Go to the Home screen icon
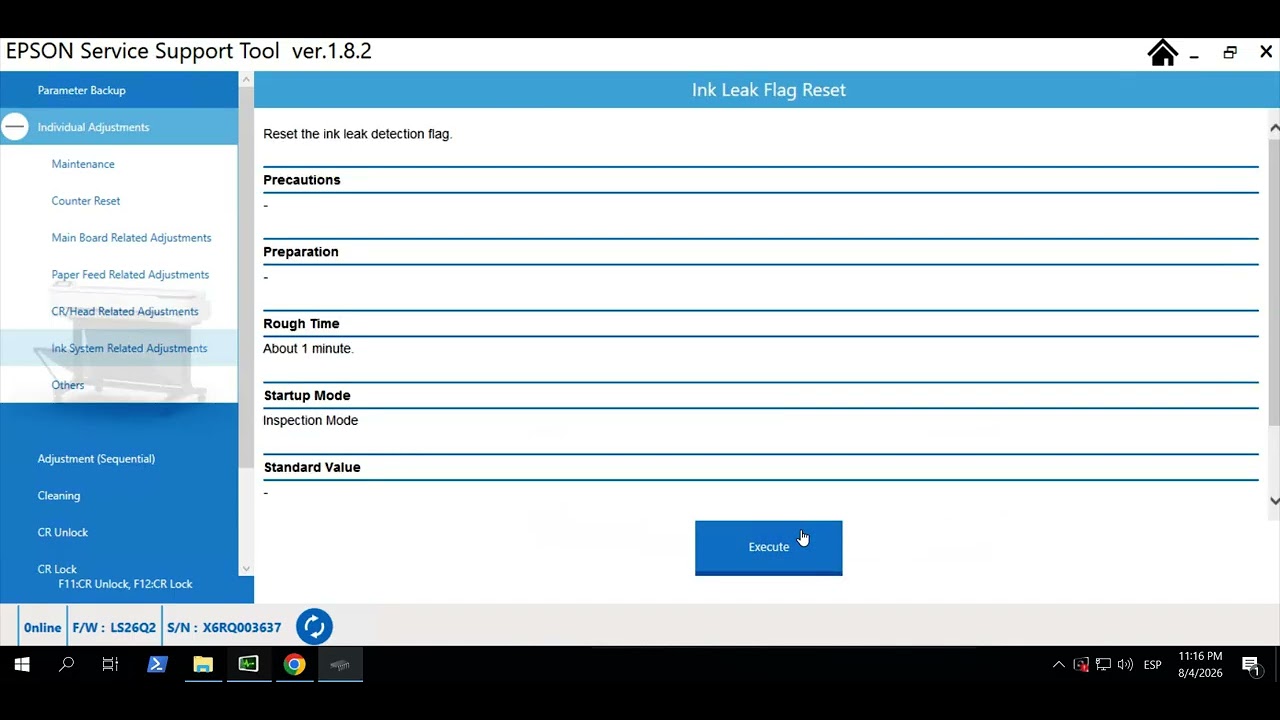This screenshot has height=720, width=1280. 1162,53
